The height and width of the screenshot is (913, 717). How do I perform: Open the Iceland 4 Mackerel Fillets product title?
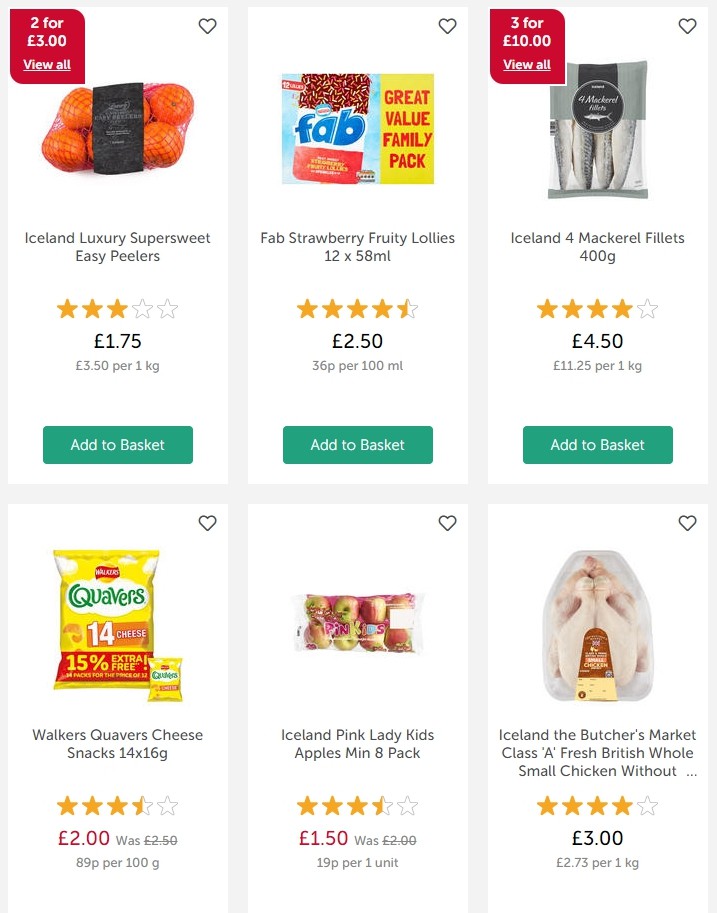pos(597,246)
